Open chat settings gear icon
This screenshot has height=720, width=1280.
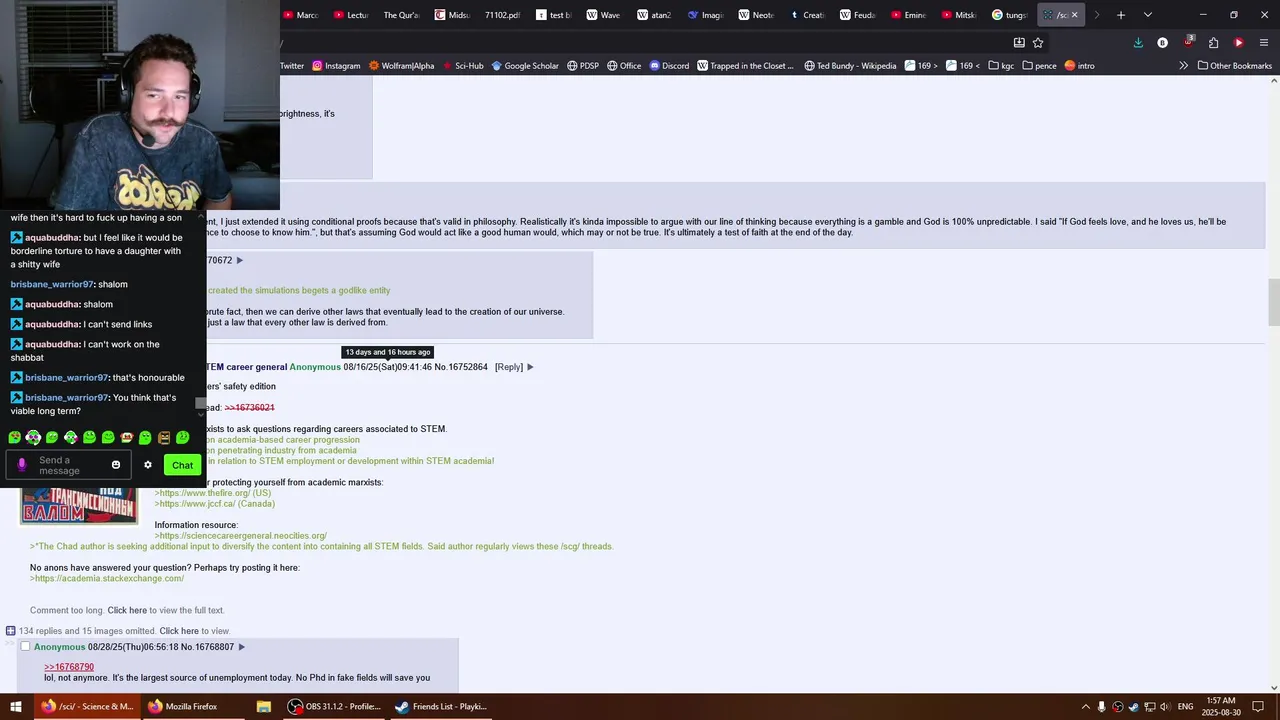click(x=148, y=465)
